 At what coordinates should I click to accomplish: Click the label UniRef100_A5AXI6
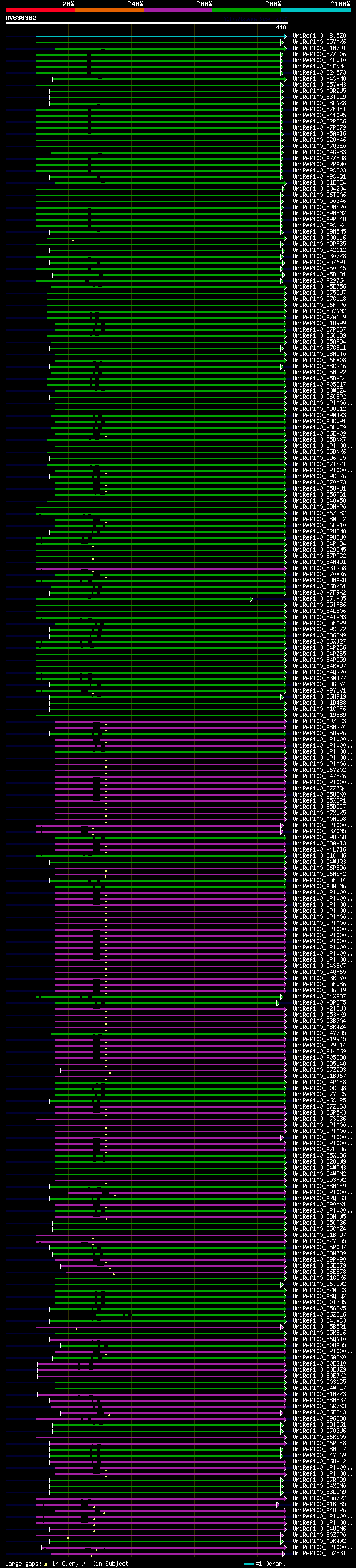point(319,134)
